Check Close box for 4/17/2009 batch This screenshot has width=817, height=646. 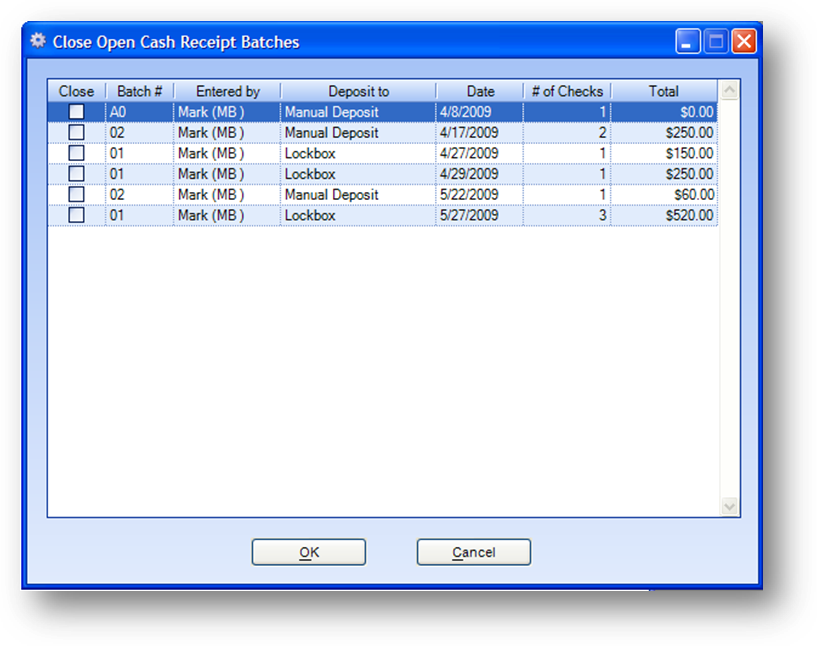77,132
